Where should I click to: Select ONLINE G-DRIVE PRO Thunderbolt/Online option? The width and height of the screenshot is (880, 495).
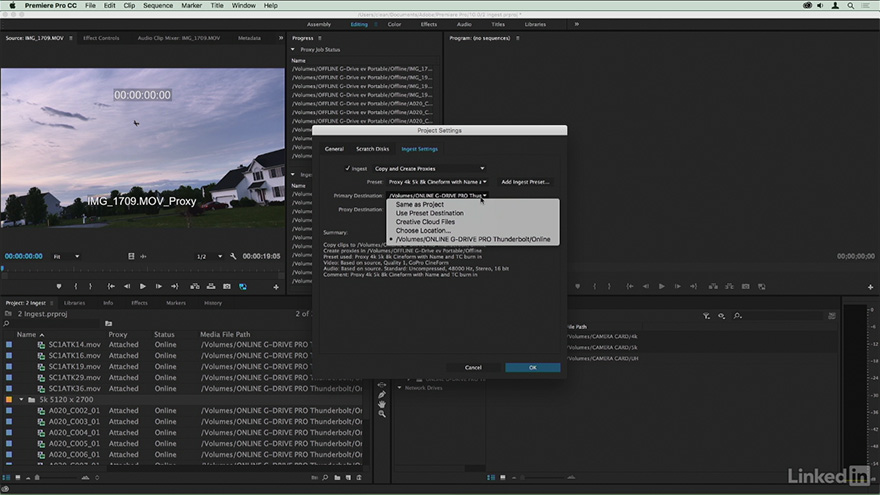tap(473, 239)
